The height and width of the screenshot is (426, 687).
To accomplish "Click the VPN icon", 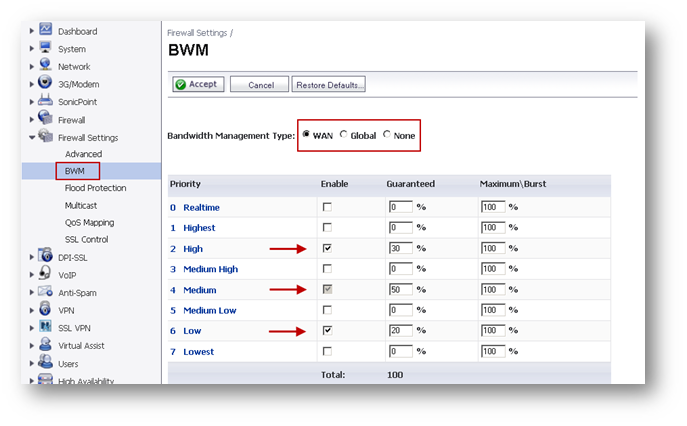I will coord(45,308).
